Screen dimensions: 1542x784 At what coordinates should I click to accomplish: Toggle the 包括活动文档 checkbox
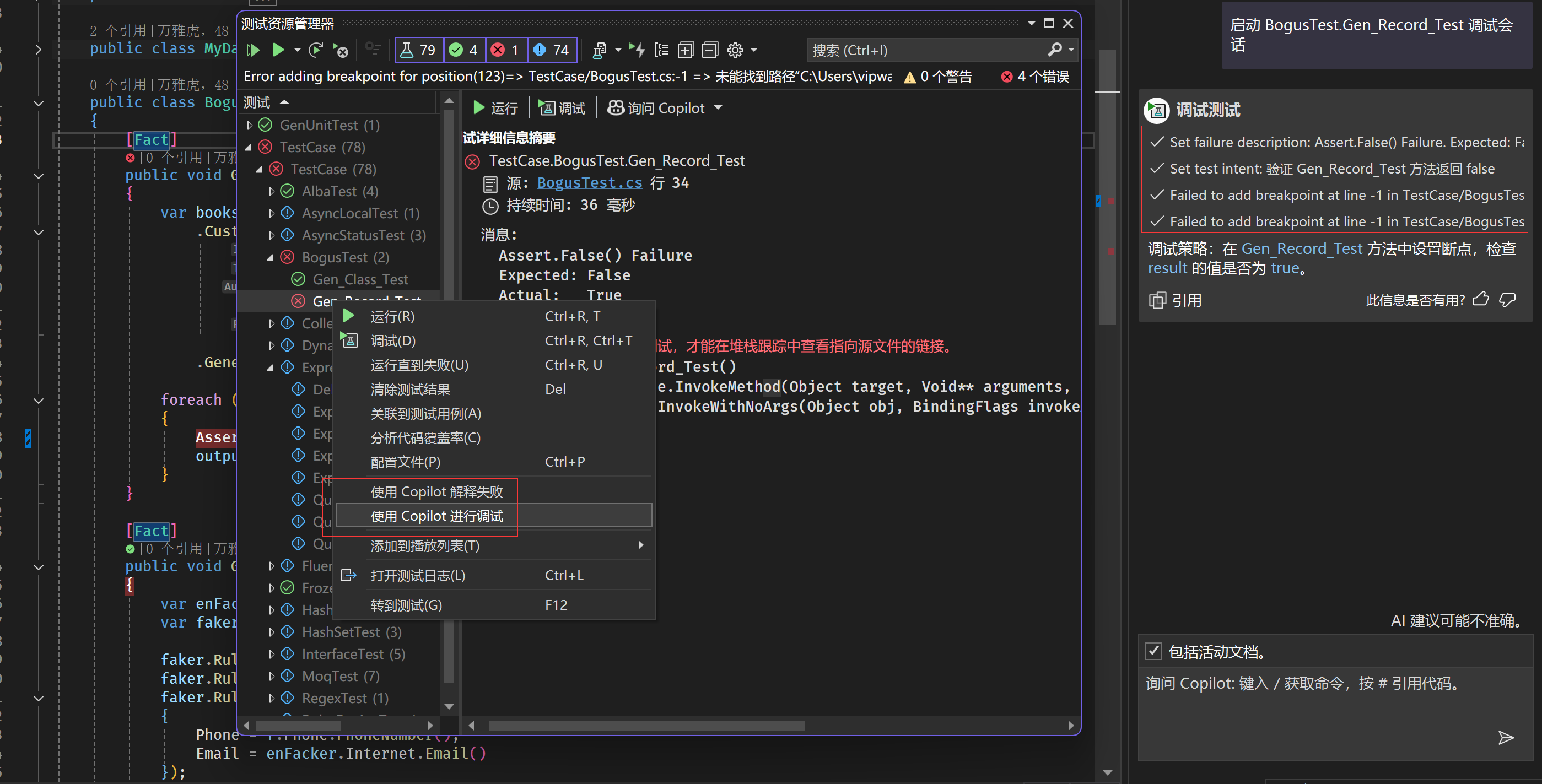coord(1153,651)
